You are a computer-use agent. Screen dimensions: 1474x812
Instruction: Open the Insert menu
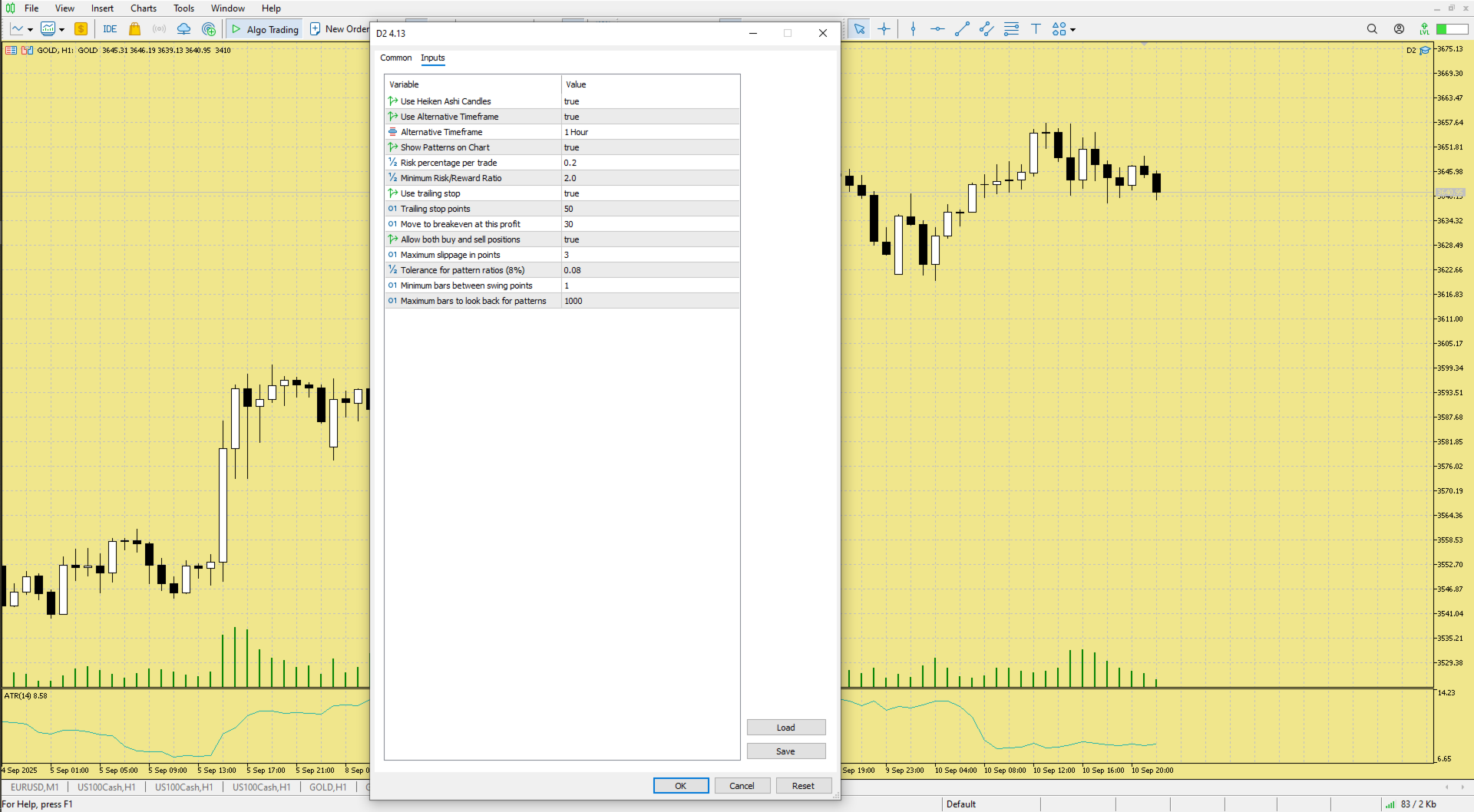tap(102, 8)
